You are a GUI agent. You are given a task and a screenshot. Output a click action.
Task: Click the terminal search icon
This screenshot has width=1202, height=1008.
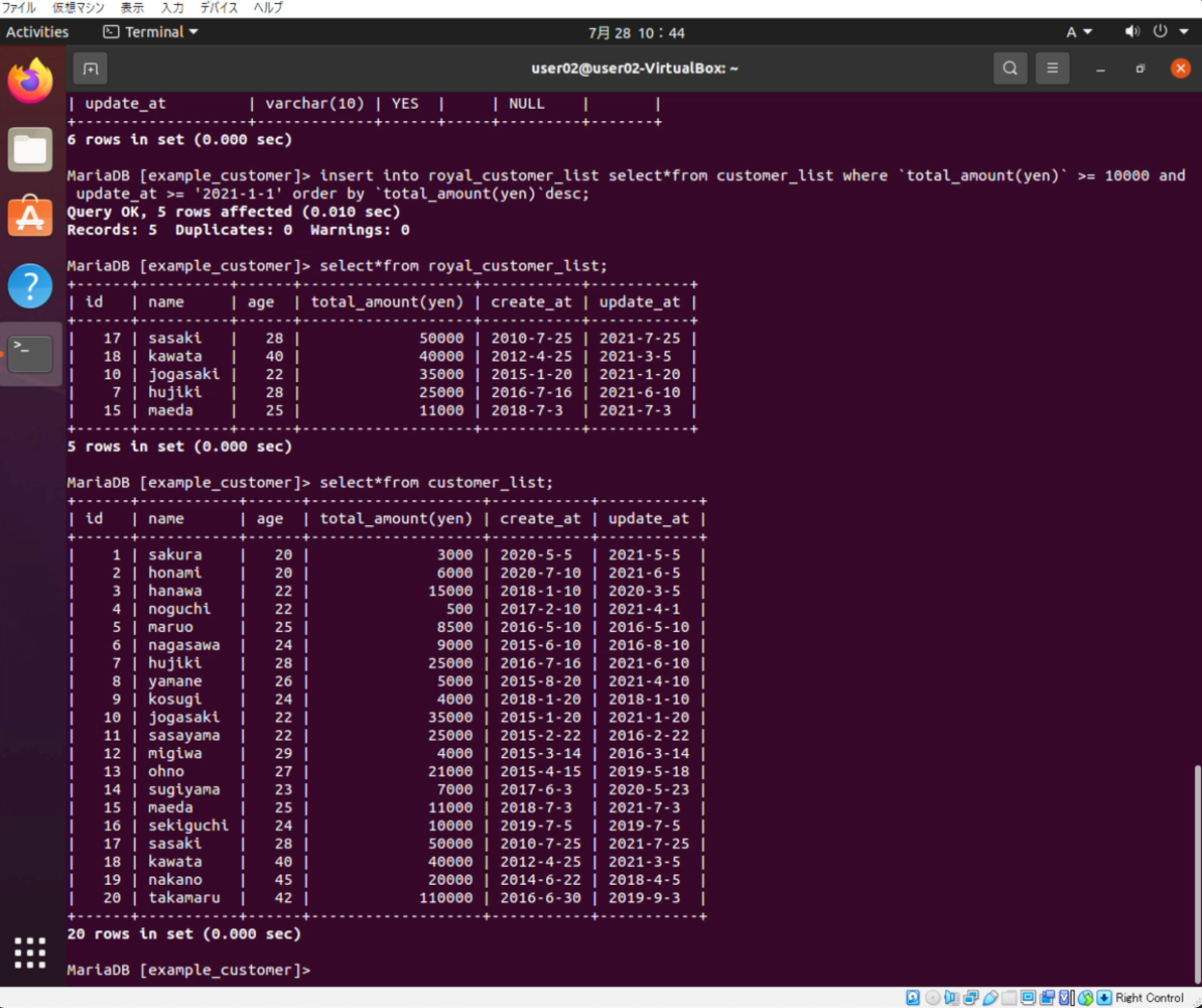1010,68
